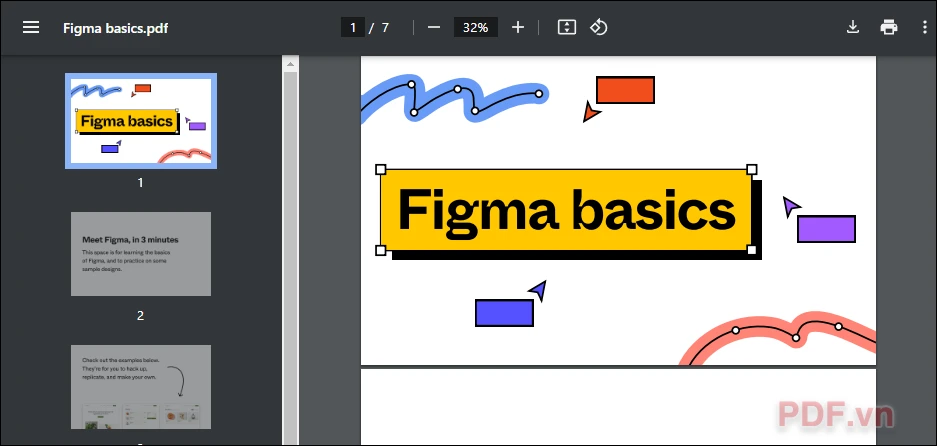Screen dimensions: 937x446
Task: Select the 32% zoom level field
Action: pos(476,28)
